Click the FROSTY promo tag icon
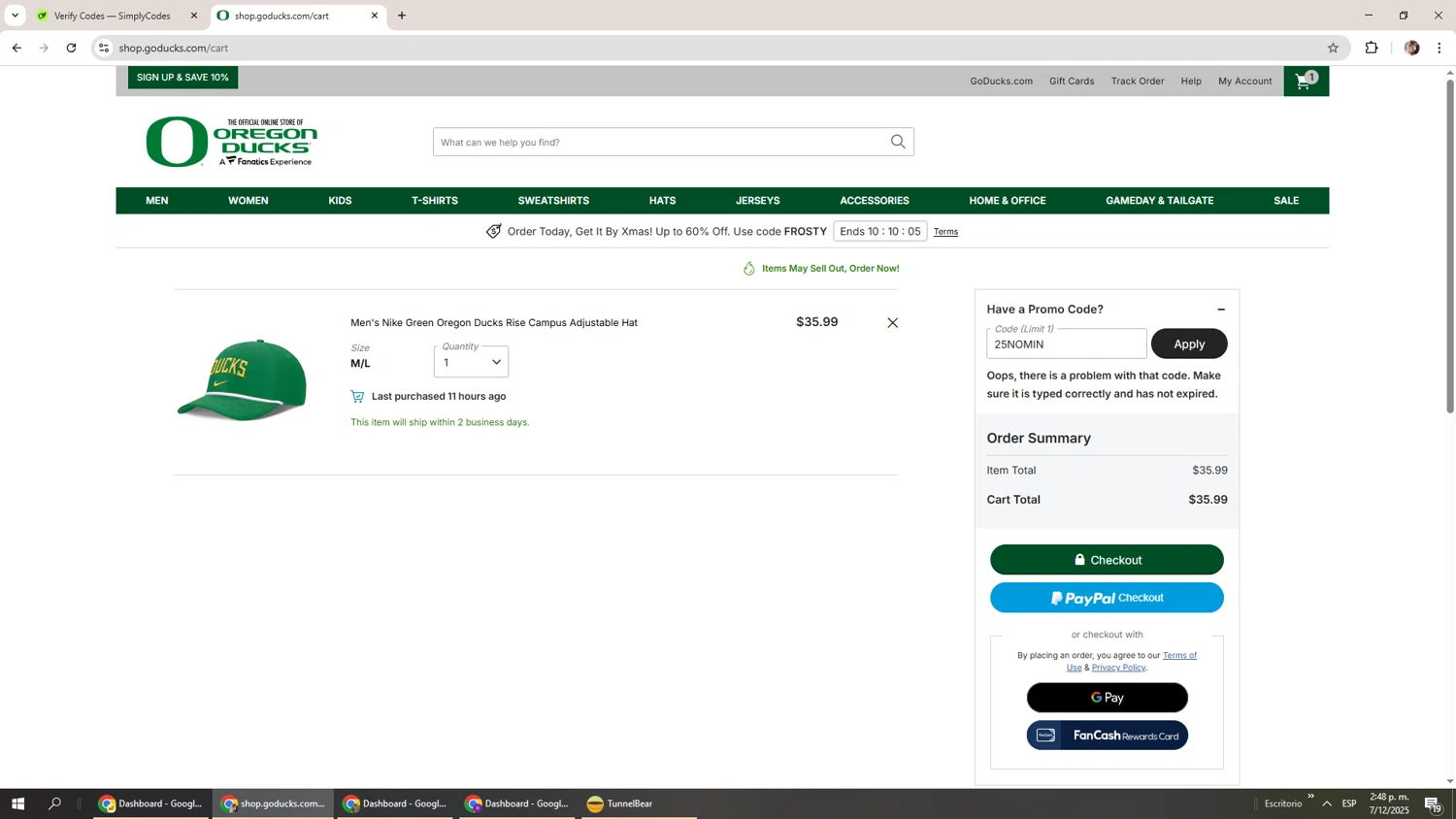The width and height of the screenshot is (1456, 819). [493, 232]
